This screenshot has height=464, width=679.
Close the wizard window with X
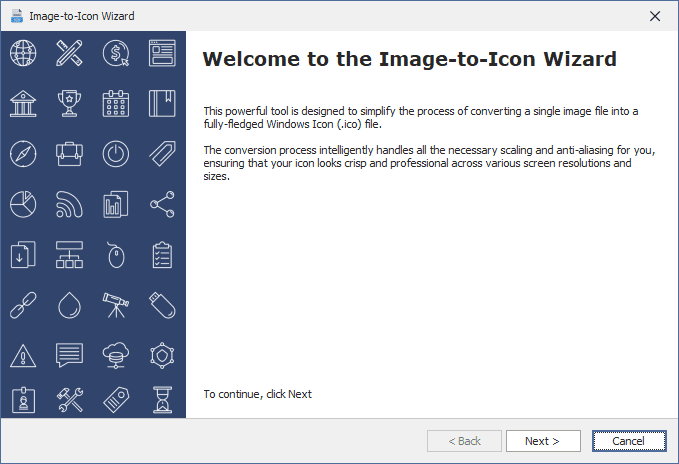point(655,16)
